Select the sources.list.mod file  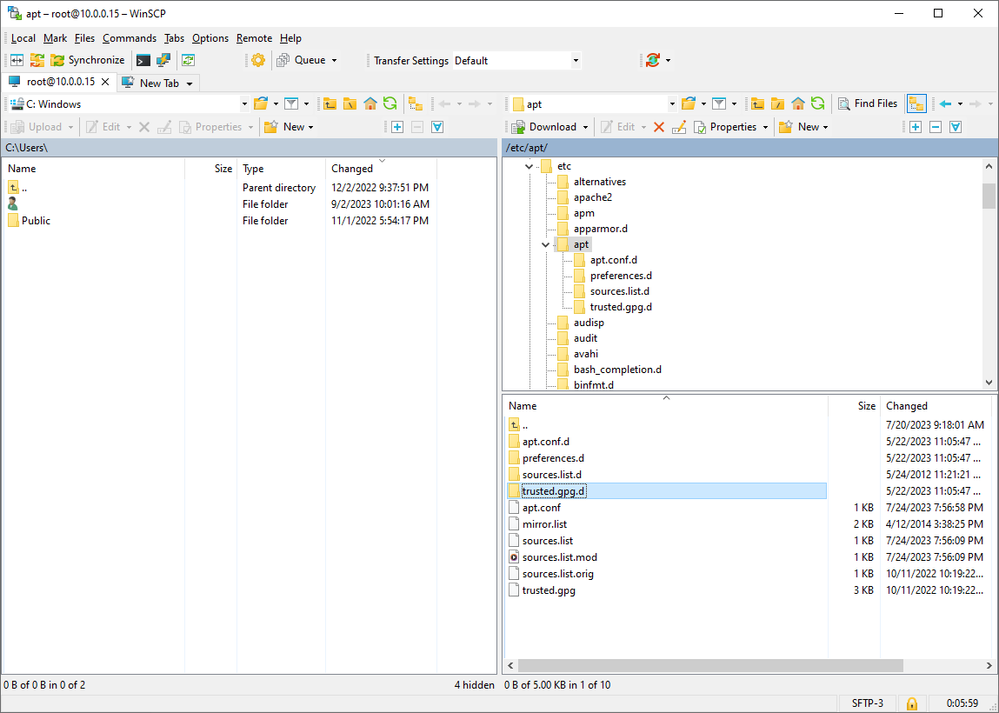559,557
